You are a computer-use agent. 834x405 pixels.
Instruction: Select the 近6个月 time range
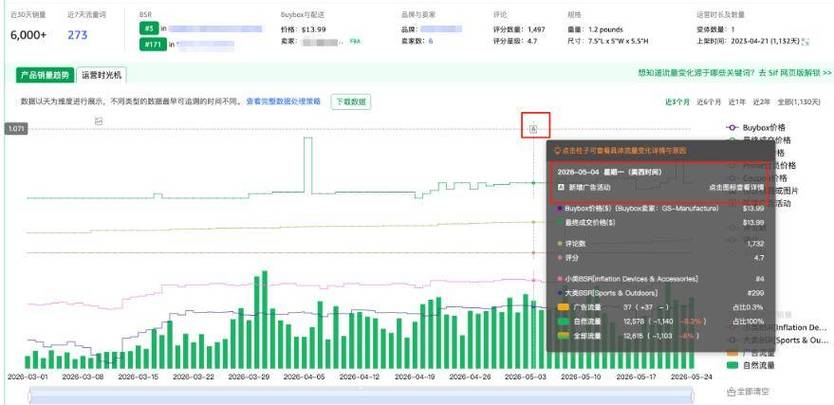[x=709, y=102]
